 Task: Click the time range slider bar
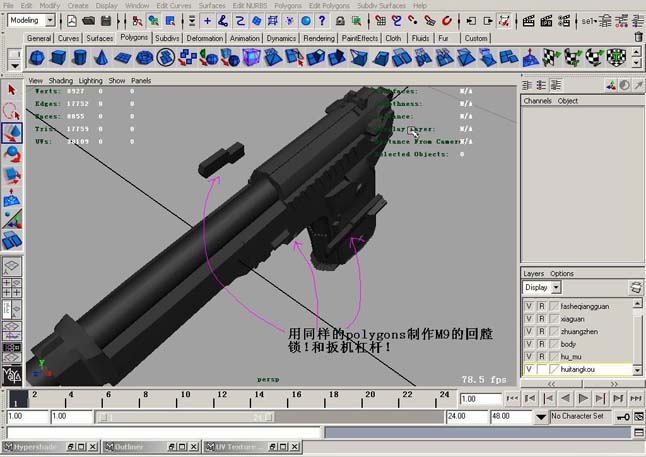(184, 417)
